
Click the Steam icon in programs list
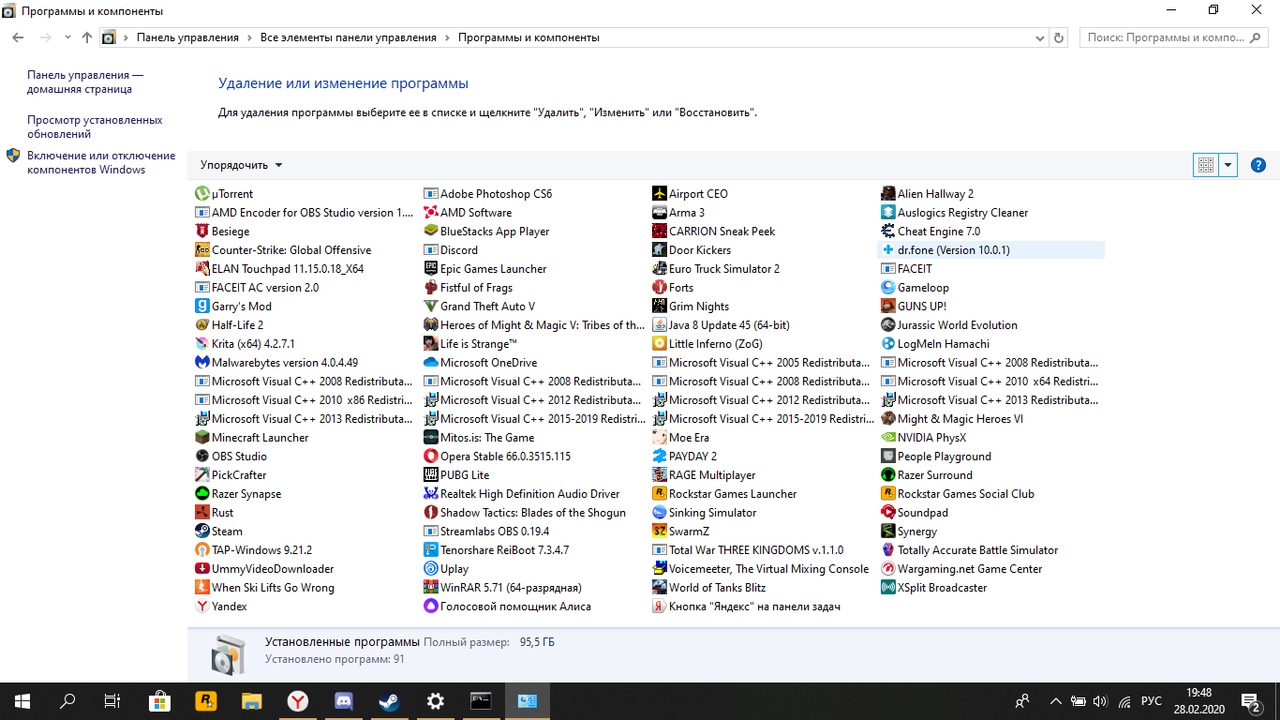[202, 531]
